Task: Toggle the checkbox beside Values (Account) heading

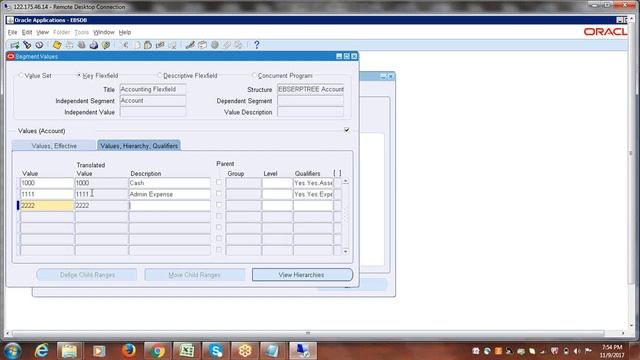Action: [347, 130]
